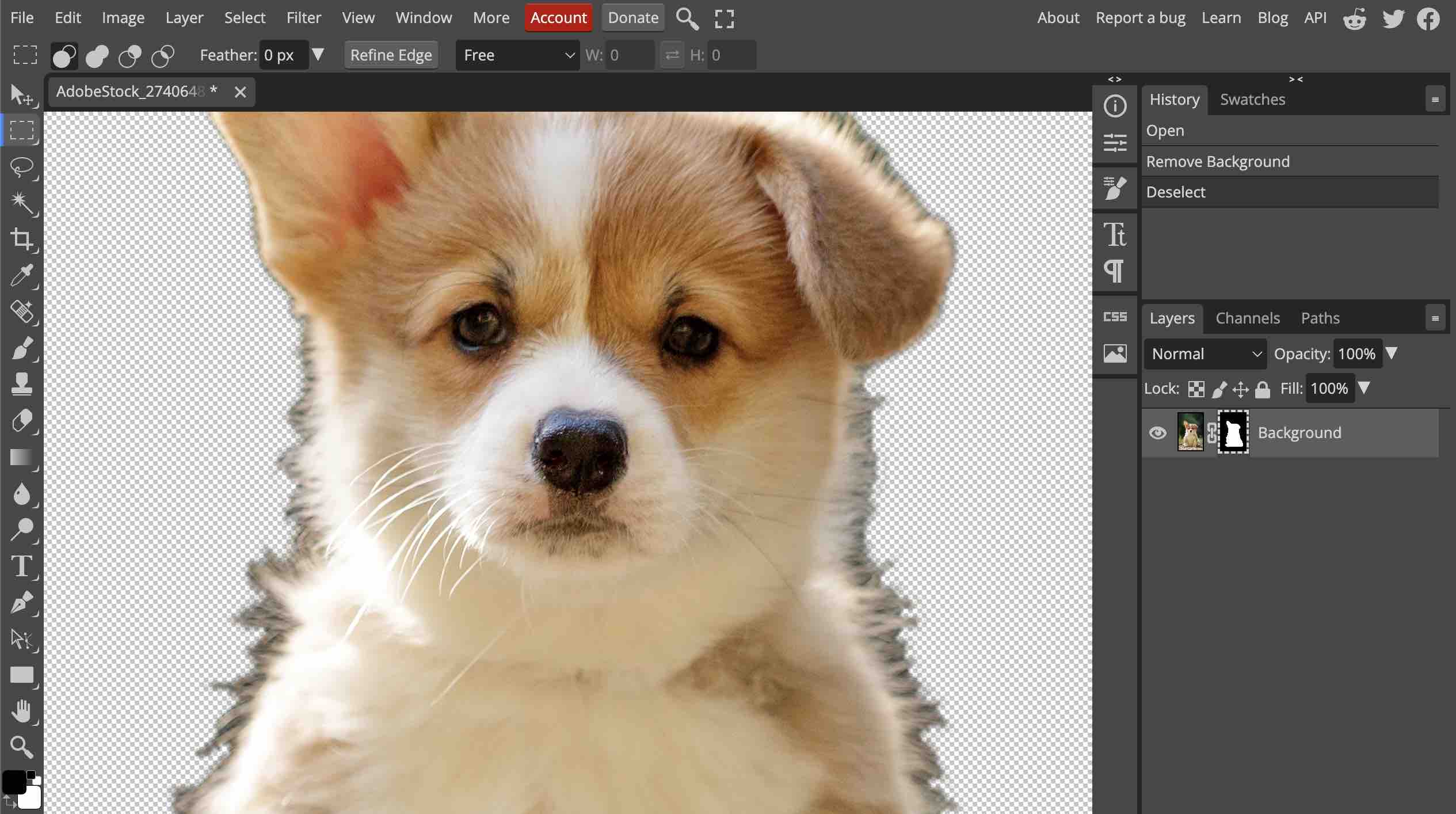Choose the Lasso selection tool

click(x=22, y=167)
